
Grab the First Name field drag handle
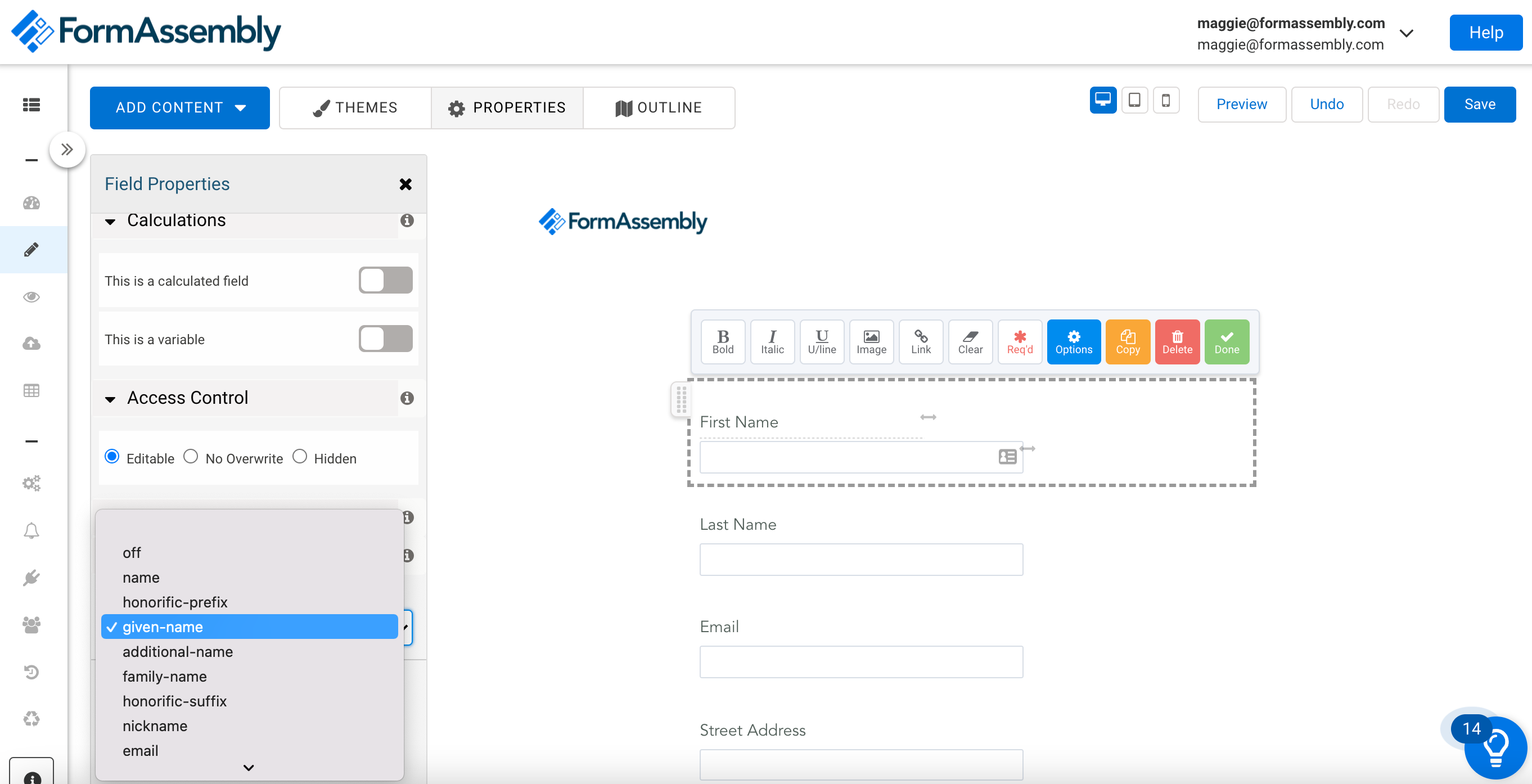682,400
